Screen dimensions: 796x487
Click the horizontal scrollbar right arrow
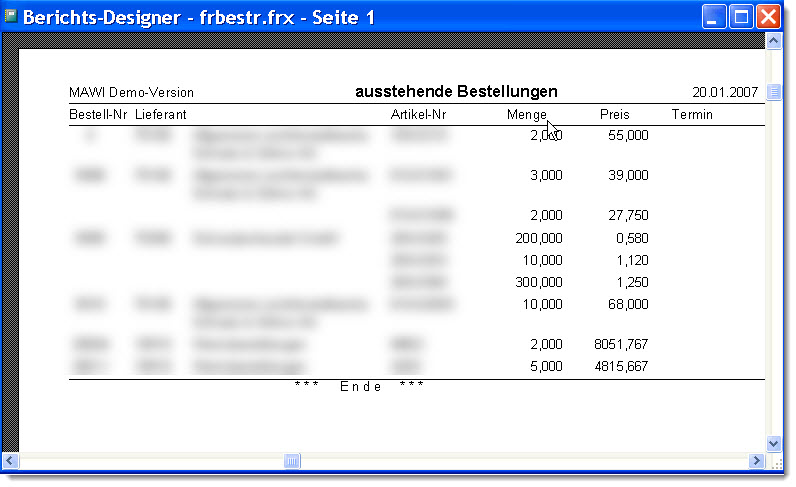(x=756, y=460)
